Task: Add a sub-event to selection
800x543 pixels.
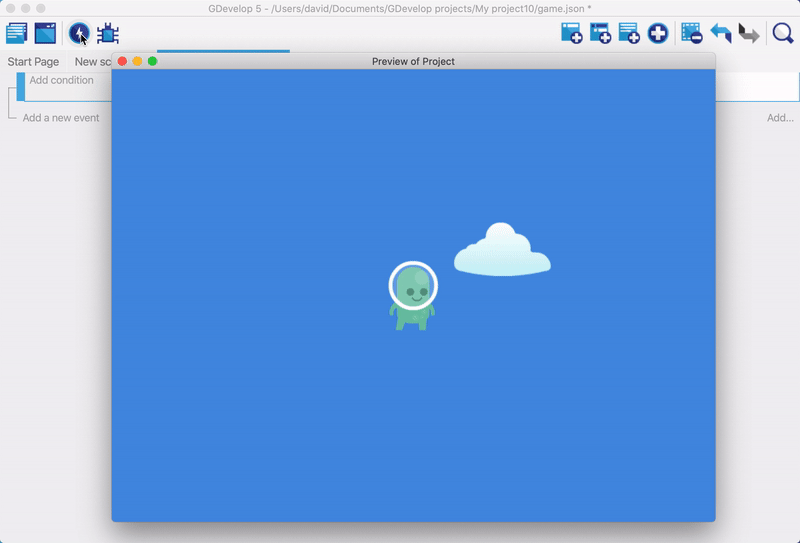Action: pyautogui.click(x=601, y=34)
